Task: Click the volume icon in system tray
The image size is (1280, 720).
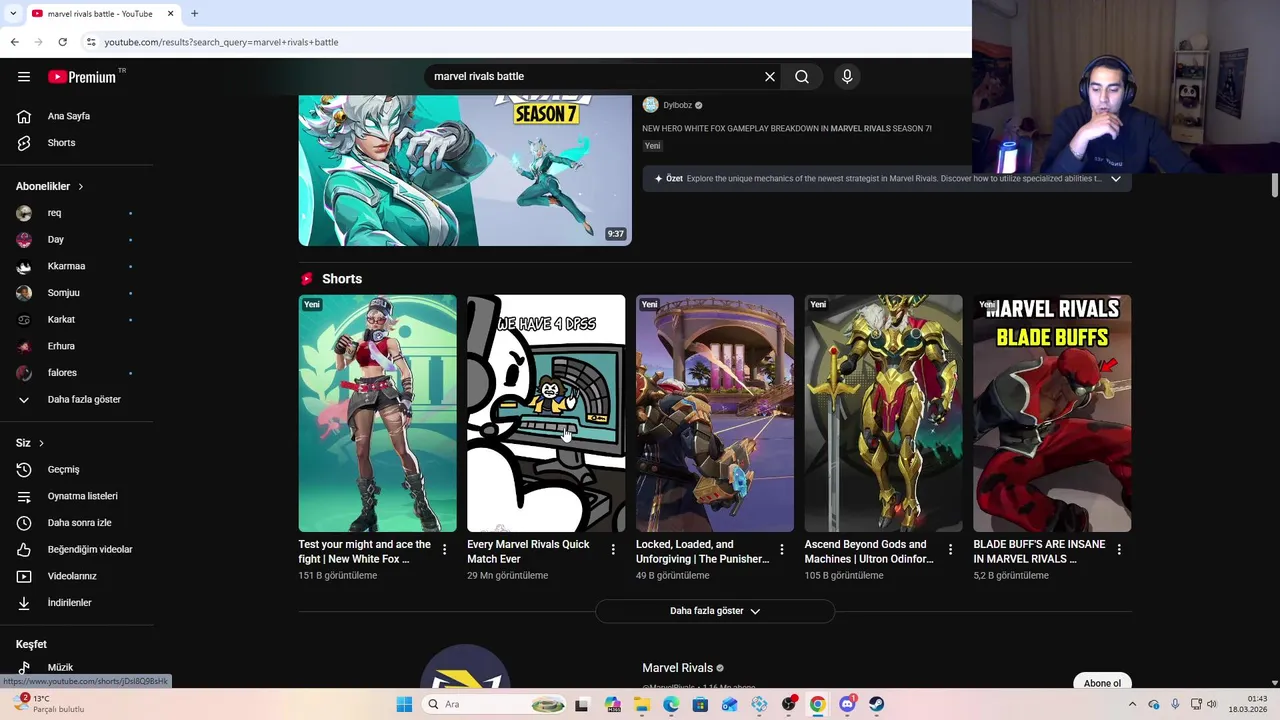Action: tap(1211, 704)
